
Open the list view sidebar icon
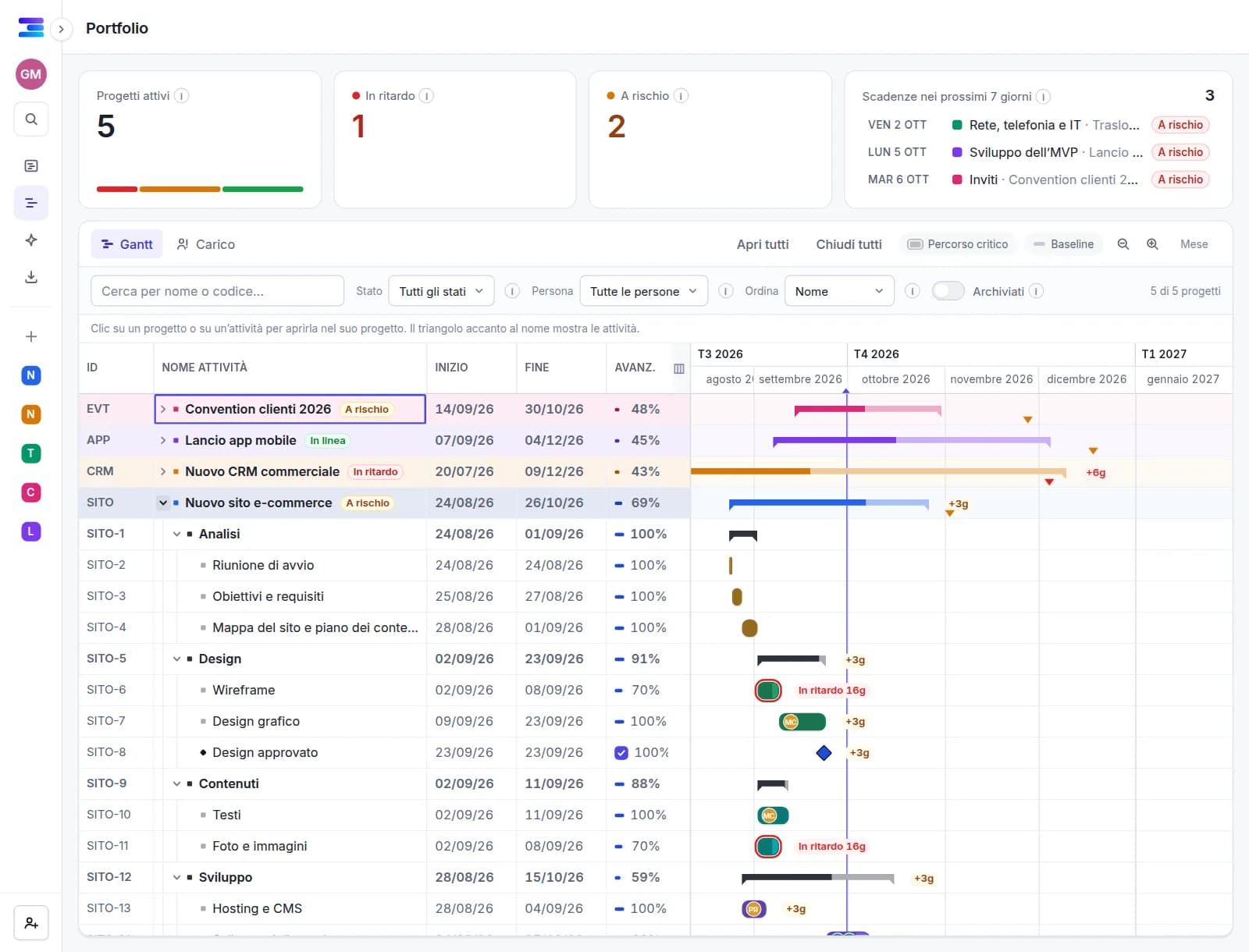tap(31, 165)
